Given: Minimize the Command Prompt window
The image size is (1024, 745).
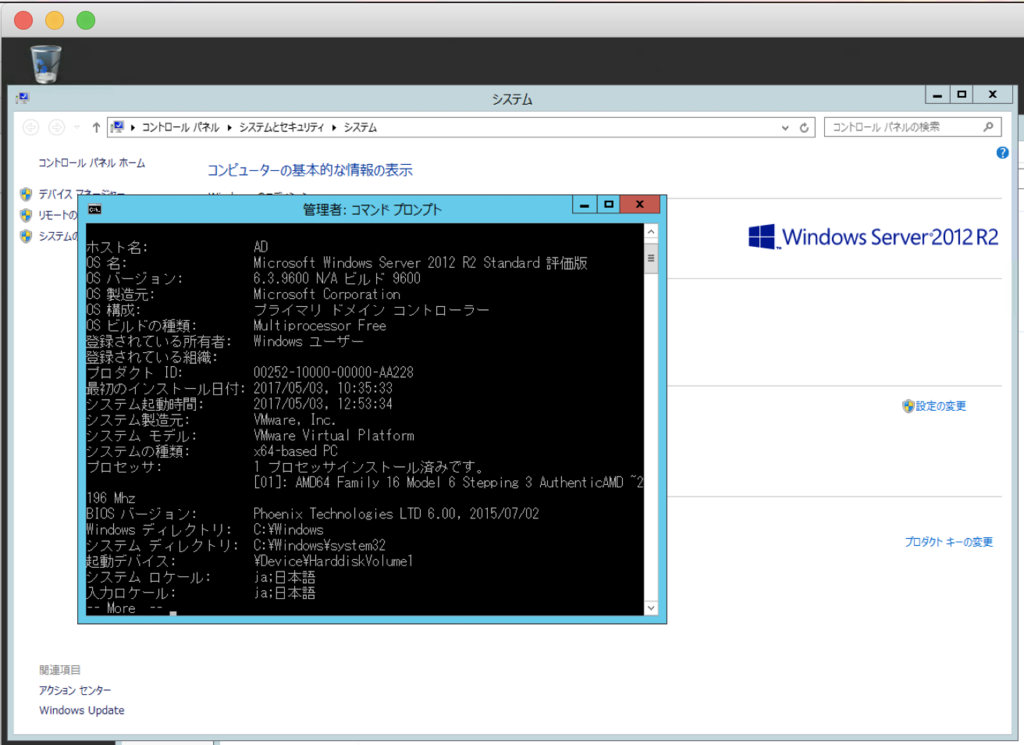Looking at the screenshot, I should (584, 205).
